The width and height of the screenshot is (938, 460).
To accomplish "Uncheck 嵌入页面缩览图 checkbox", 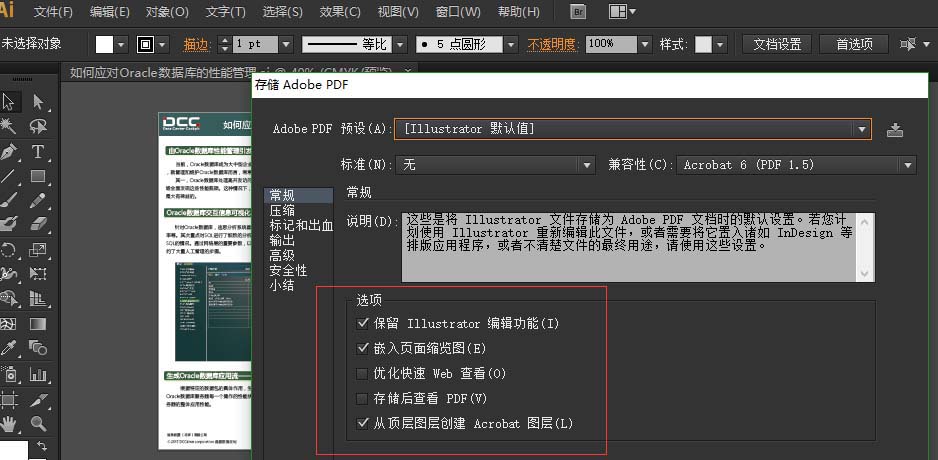I will coord(362,348).
